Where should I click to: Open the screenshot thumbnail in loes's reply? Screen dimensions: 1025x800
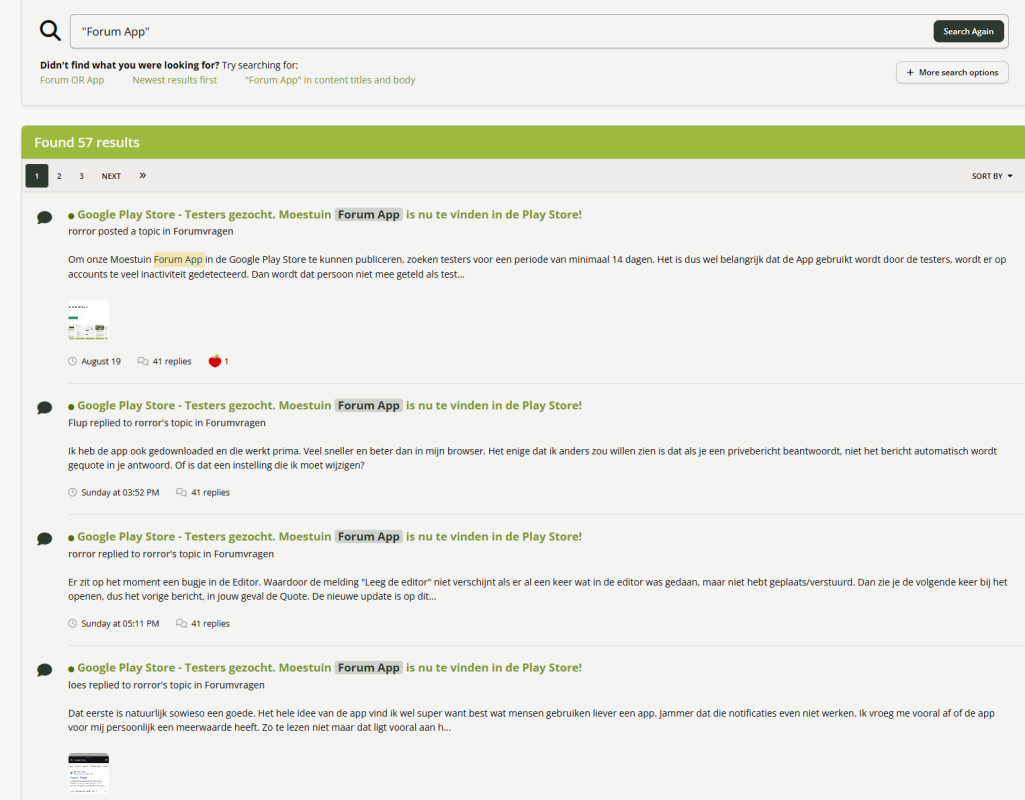(x=88, y=774)
